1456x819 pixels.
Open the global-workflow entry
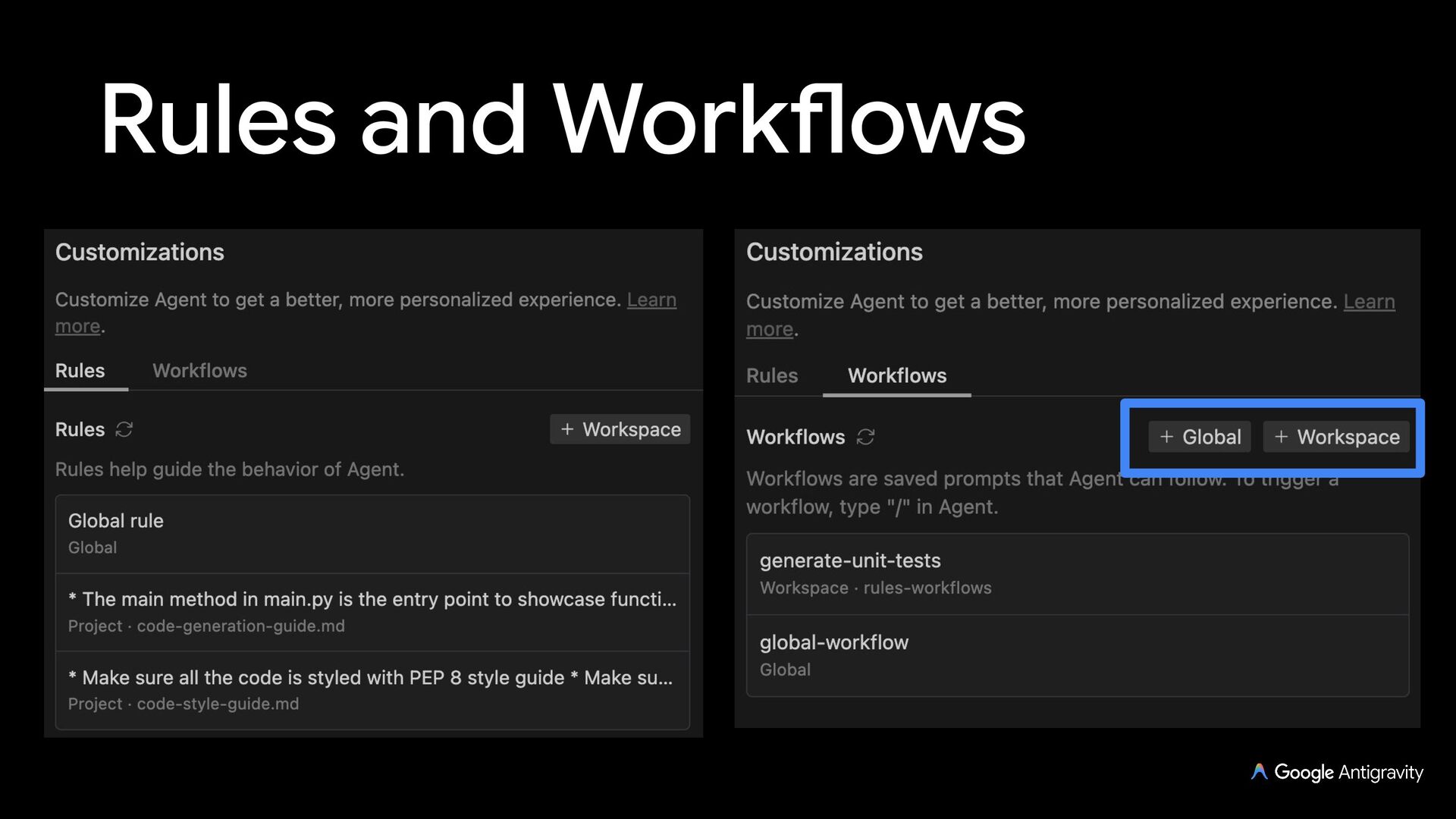click(1077, 655)
